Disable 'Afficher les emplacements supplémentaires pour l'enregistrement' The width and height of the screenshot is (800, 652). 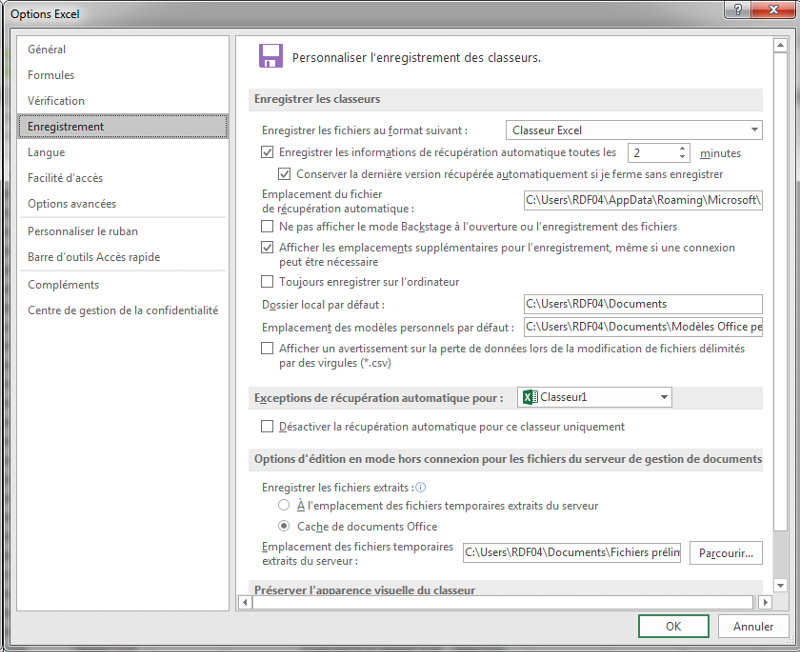[267, 248]
